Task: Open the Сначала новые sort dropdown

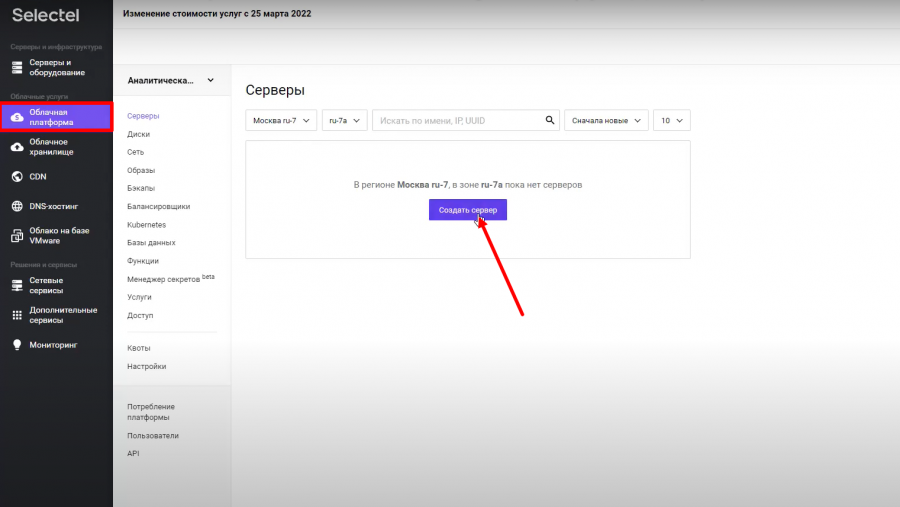Action: click(x=606, y=120)
